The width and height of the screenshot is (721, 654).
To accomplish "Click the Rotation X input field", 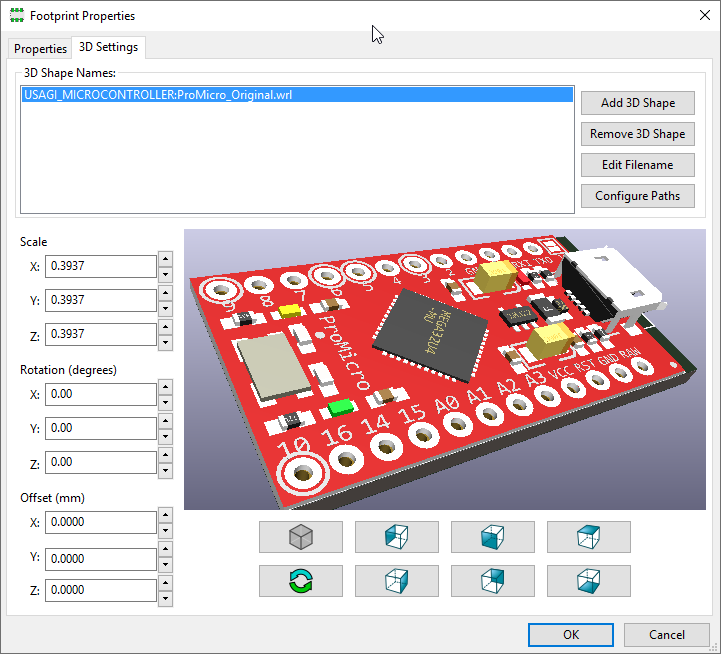I will pos(101,394).
